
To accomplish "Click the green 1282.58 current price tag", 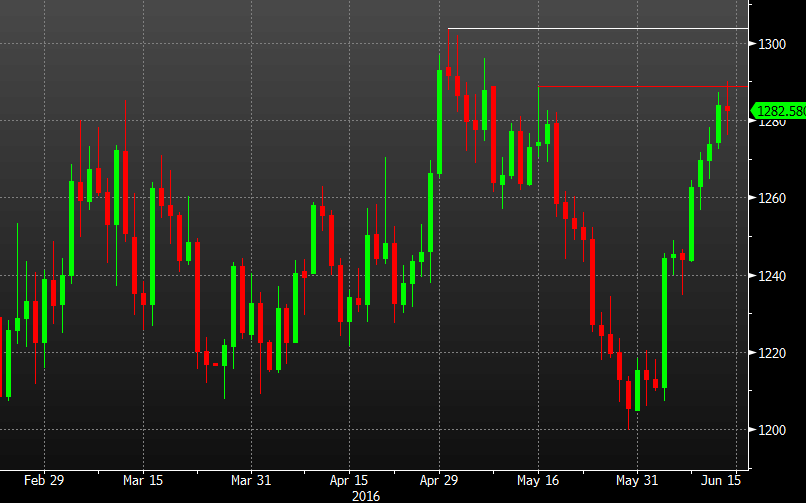I will [x=778, y=111].
